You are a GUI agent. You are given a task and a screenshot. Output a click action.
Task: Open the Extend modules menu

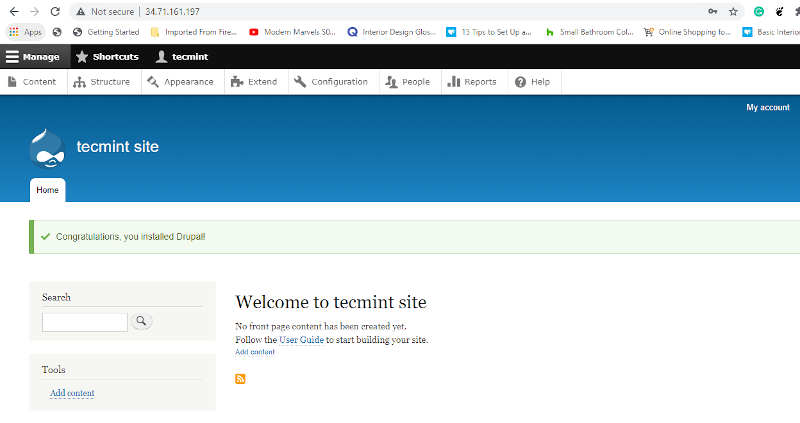[x=254, y=82]
